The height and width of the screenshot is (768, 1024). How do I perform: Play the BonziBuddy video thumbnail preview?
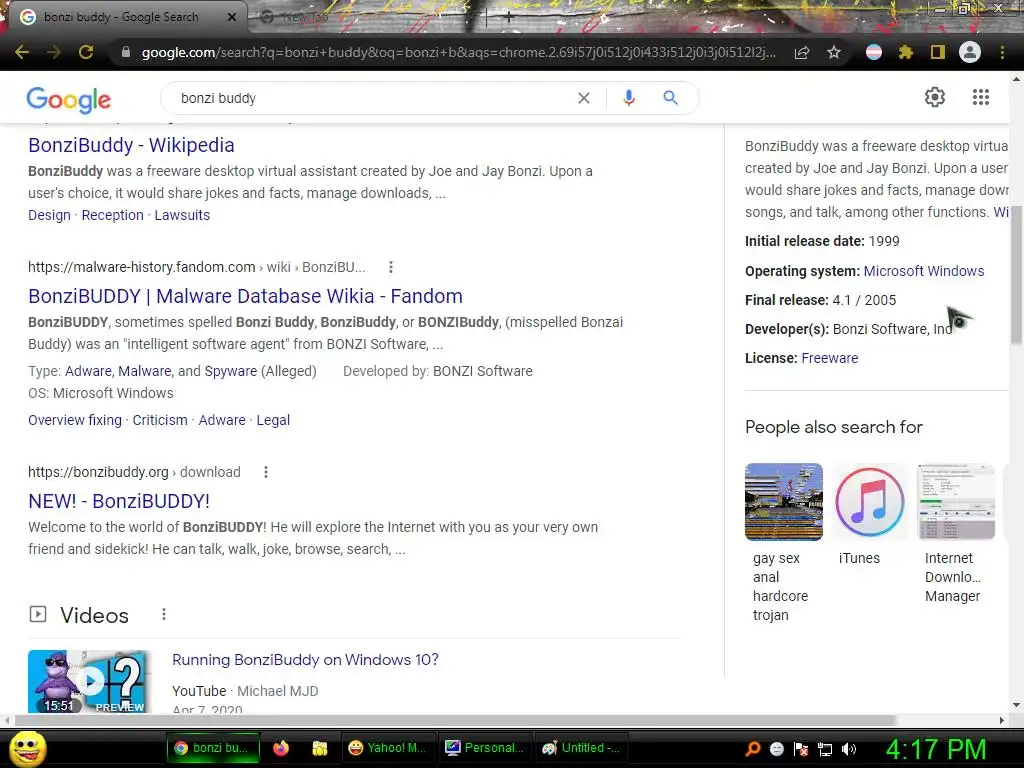tap(89, 681)
